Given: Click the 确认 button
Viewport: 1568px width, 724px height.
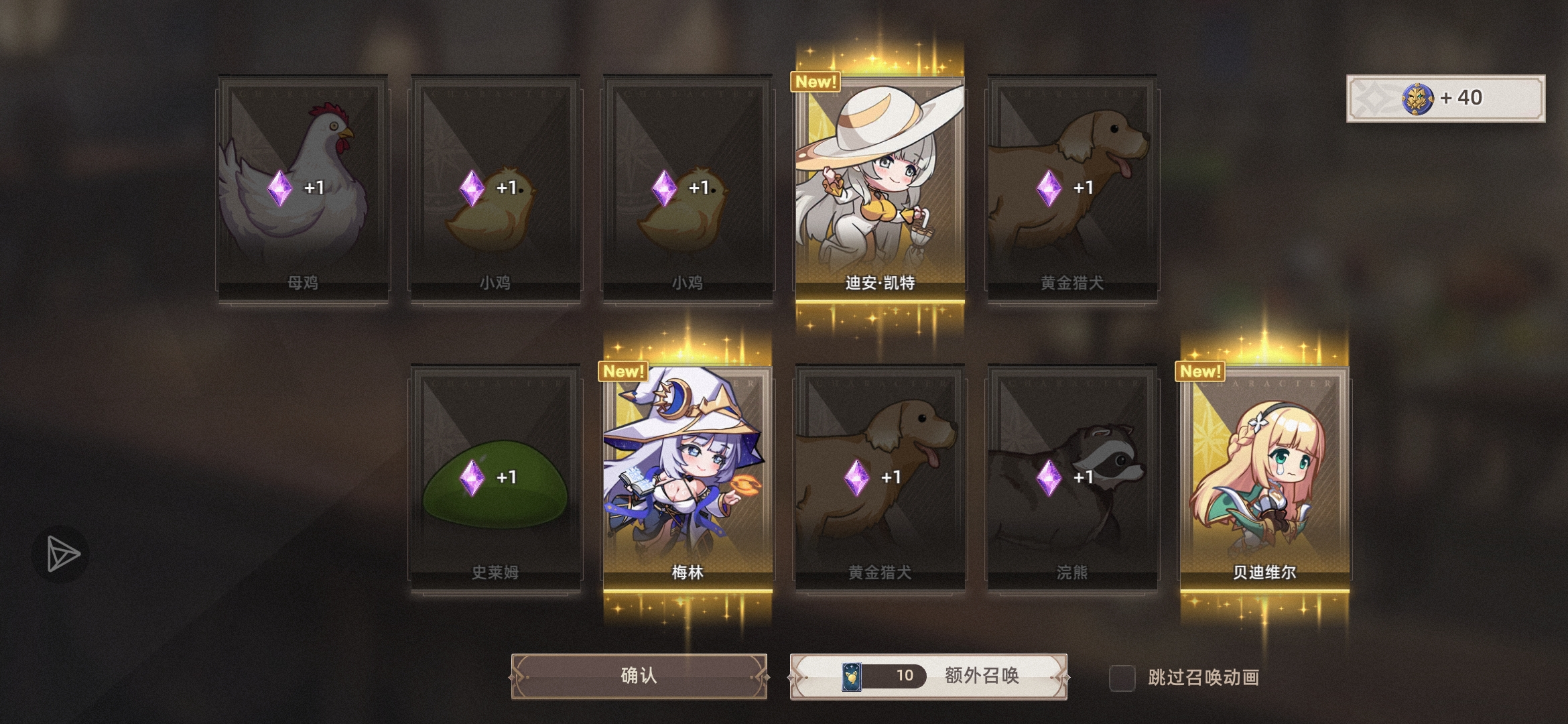Looking at the screenshot, I should tap(639, 676).
